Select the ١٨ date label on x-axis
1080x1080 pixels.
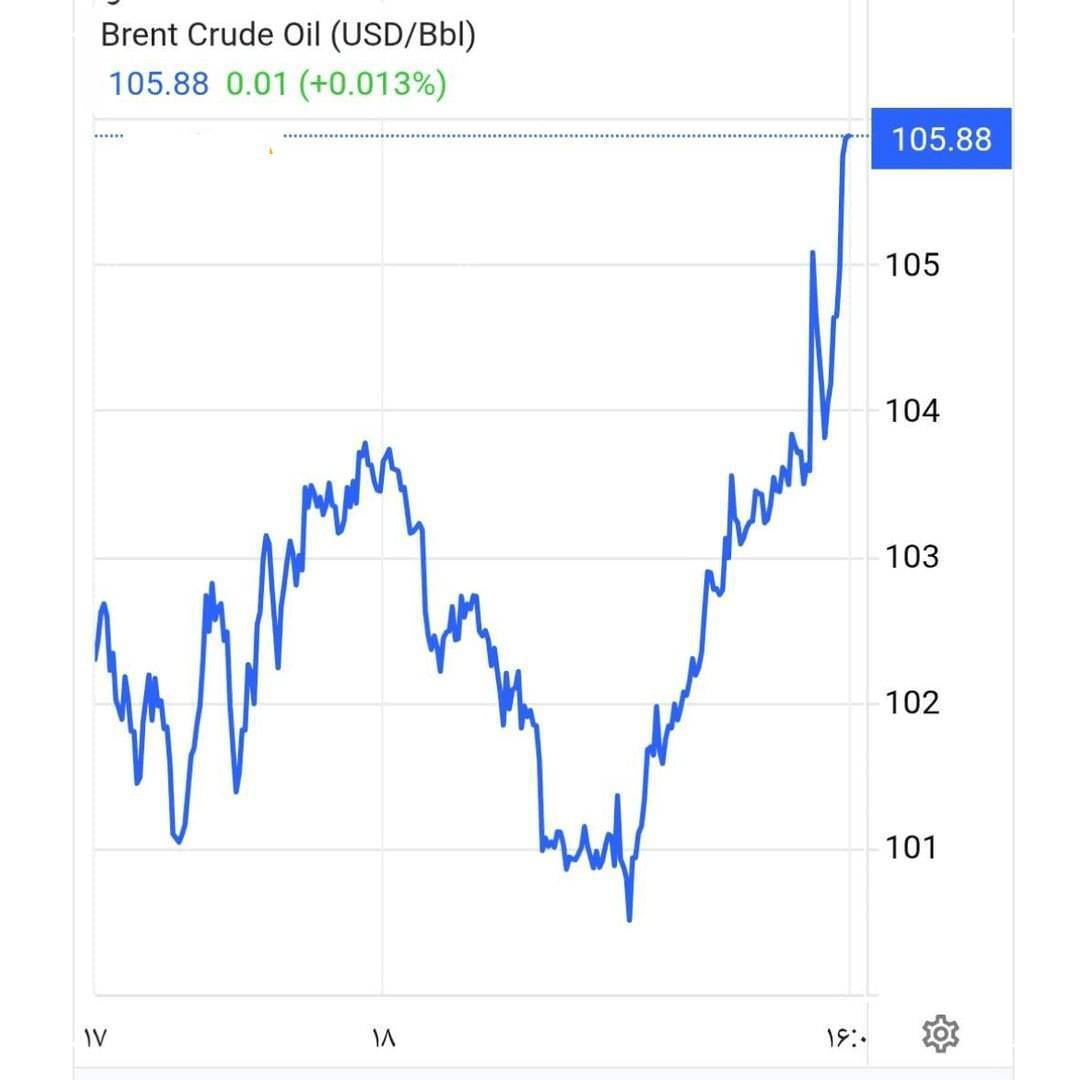[x=383, y=1038]
